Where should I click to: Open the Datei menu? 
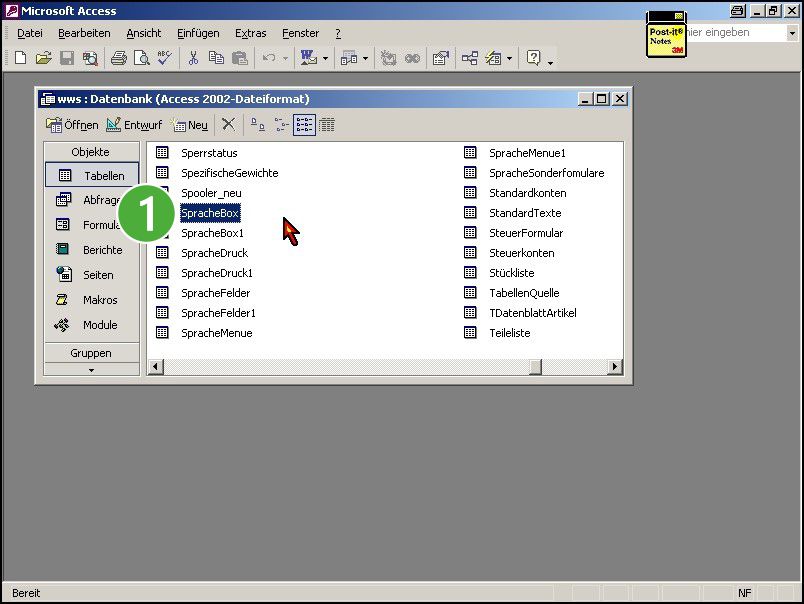(30, 33)
